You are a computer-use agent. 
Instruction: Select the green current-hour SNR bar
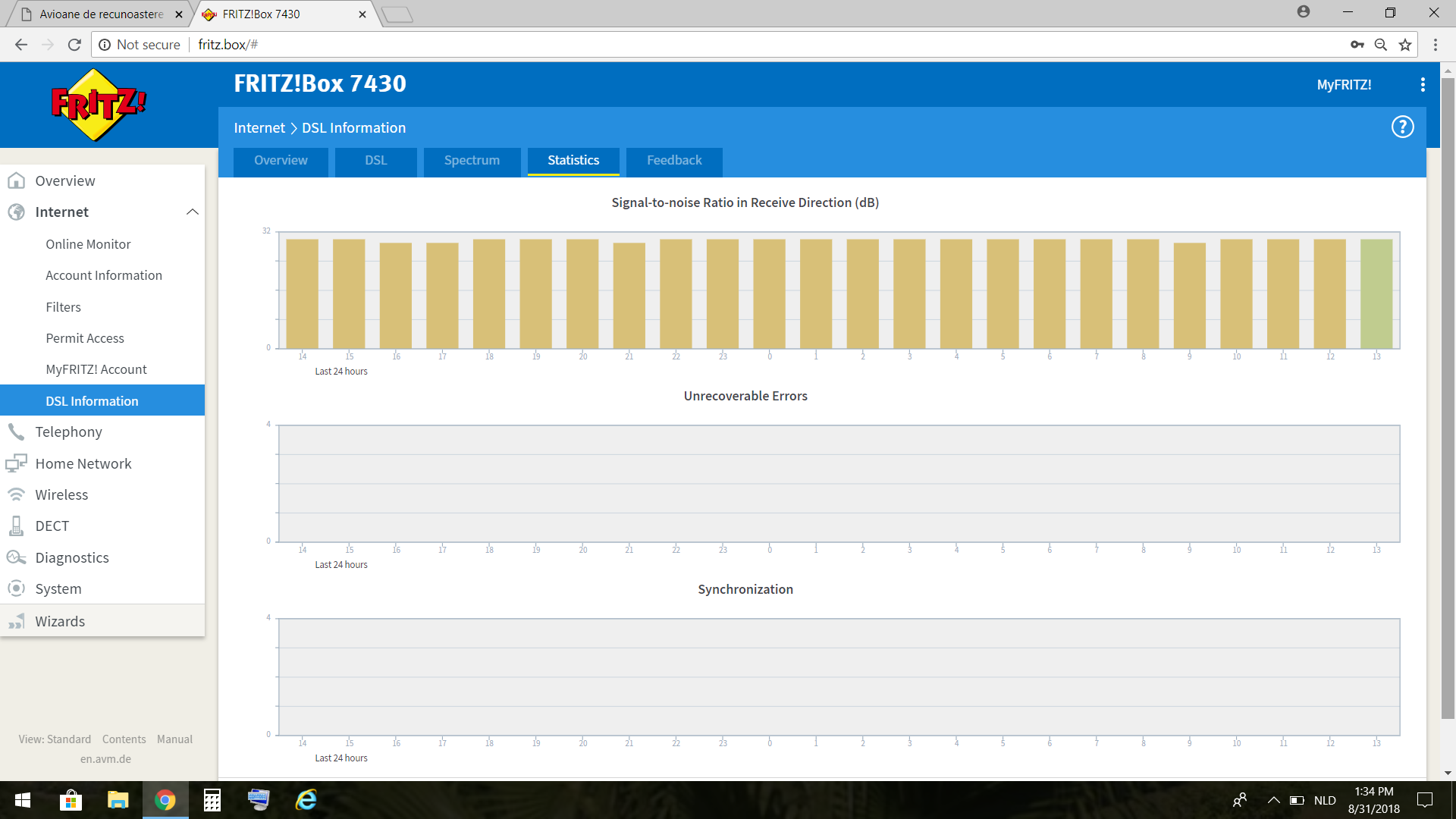[x=1376, y=294]
